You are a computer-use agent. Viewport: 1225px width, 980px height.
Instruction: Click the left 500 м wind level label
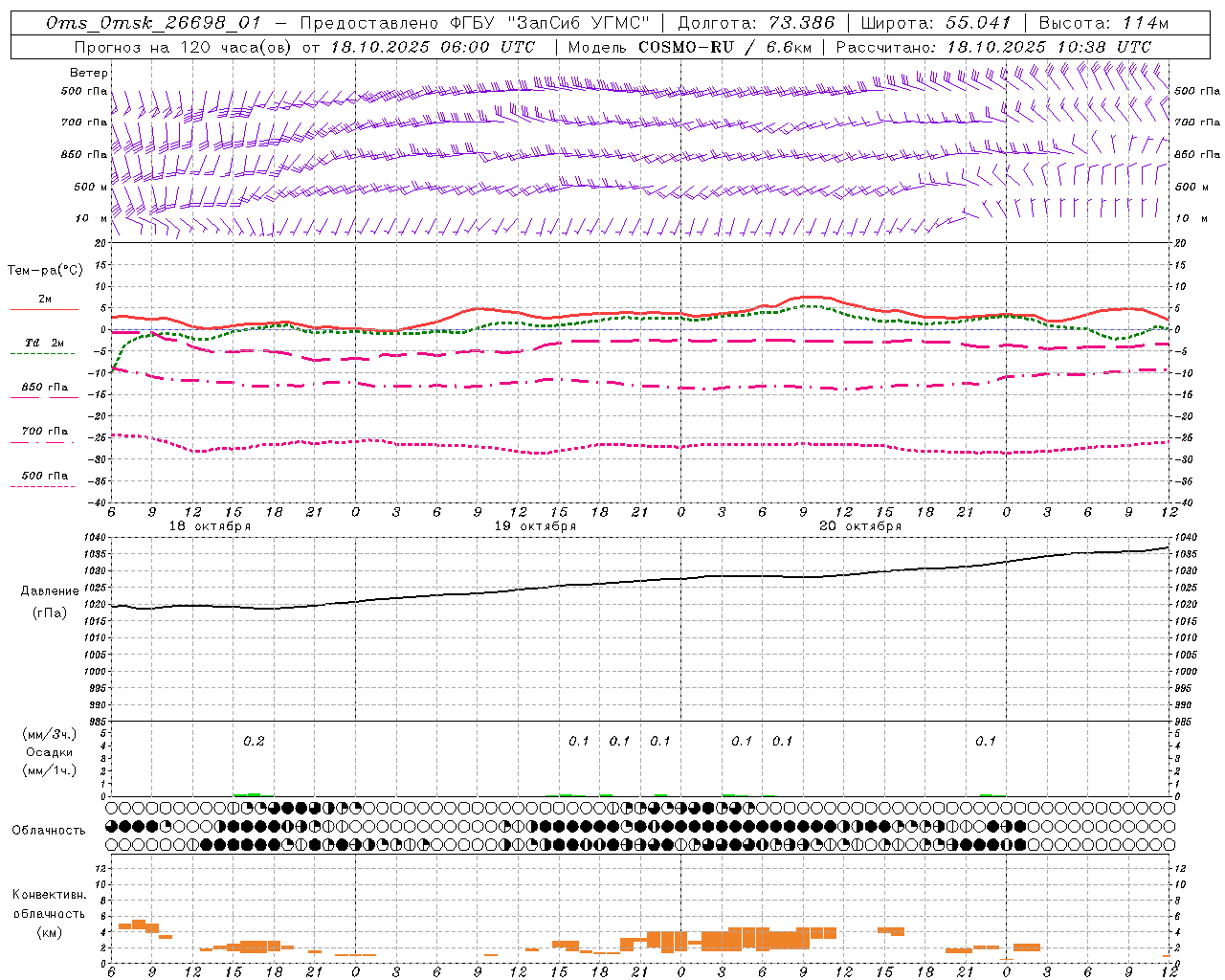click(91, 187)
